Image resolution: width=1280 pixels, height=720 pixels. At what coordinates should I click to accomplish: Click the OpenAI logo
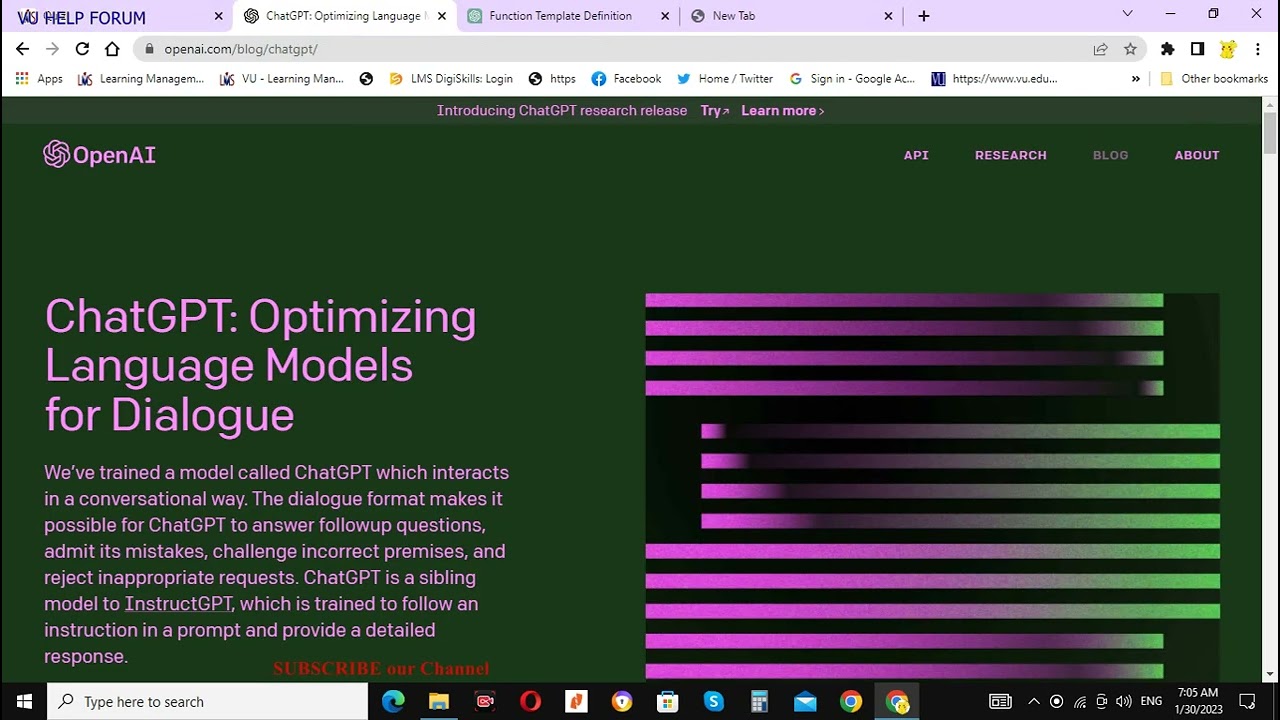pyautogui.click(x=100, y=155)
